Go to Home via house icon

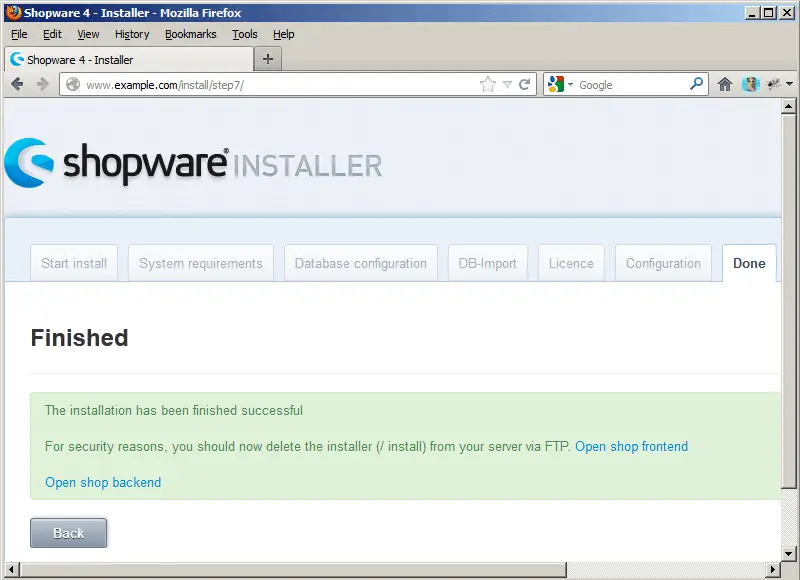pos(724,84)
